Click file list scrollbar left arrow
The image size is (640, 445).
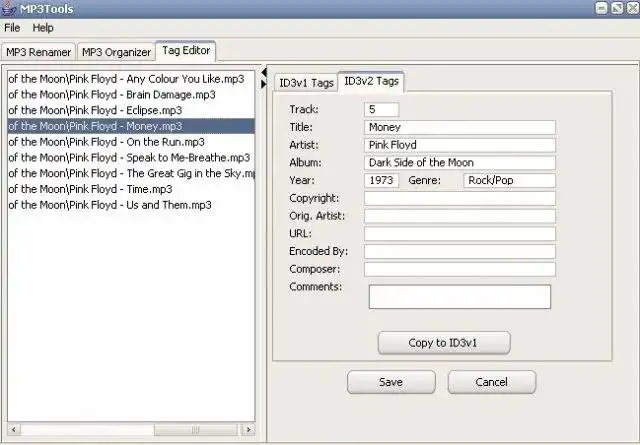click(14, 429)
